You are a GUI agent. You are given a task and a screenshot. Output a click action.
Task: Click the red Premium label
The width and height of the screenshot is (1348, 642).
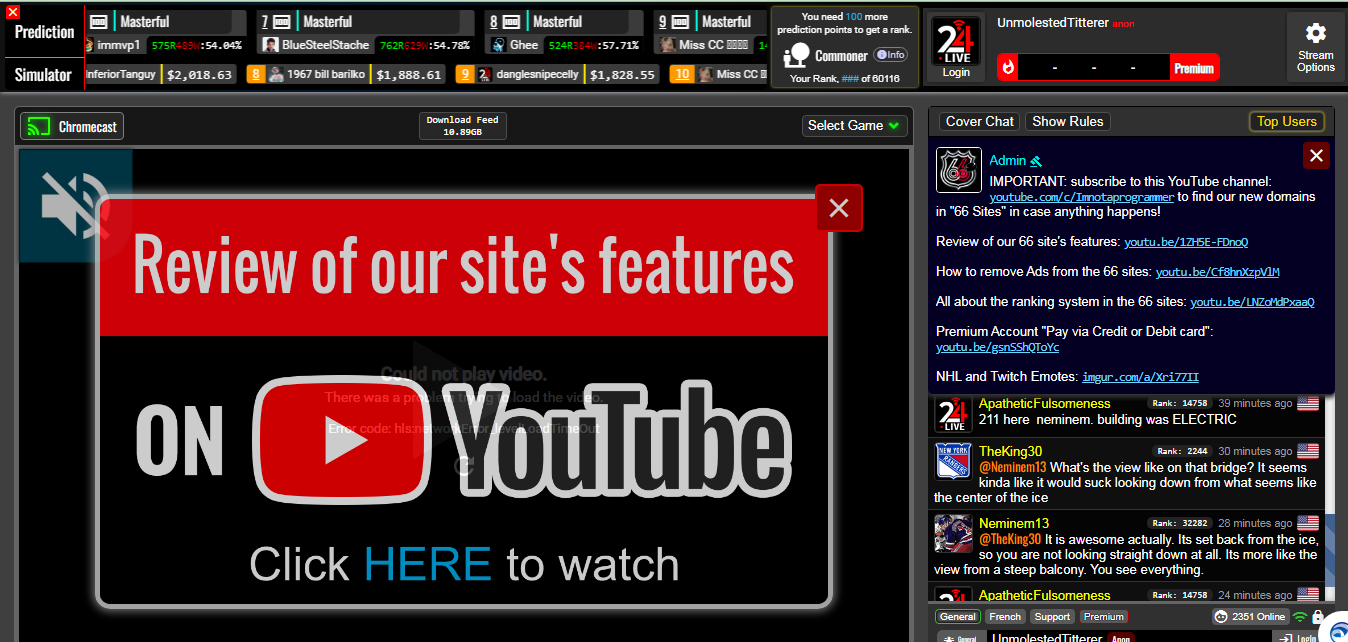[x=1193, y=68]
